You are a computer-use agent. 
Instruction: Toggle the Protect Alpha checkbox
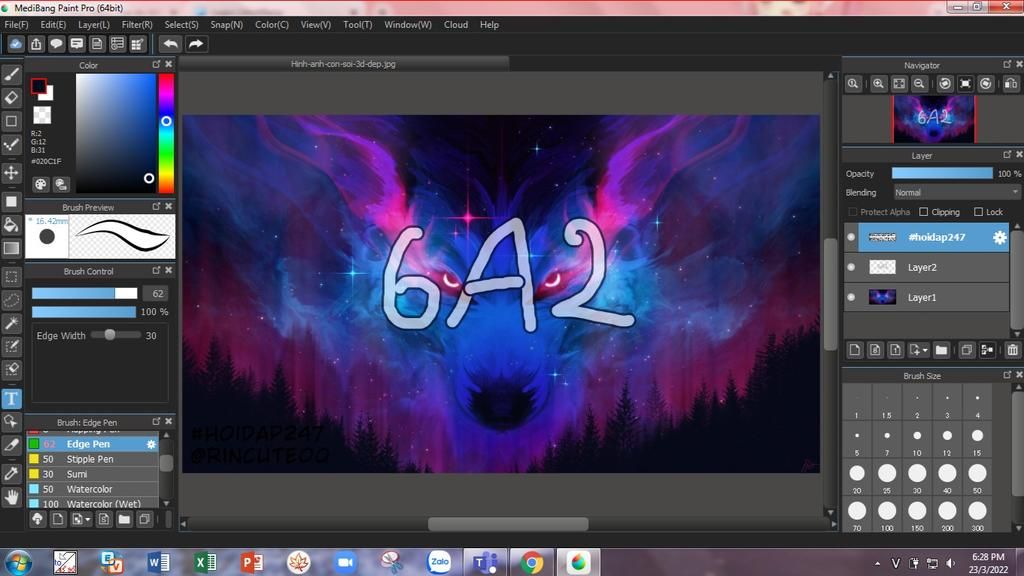852,212
